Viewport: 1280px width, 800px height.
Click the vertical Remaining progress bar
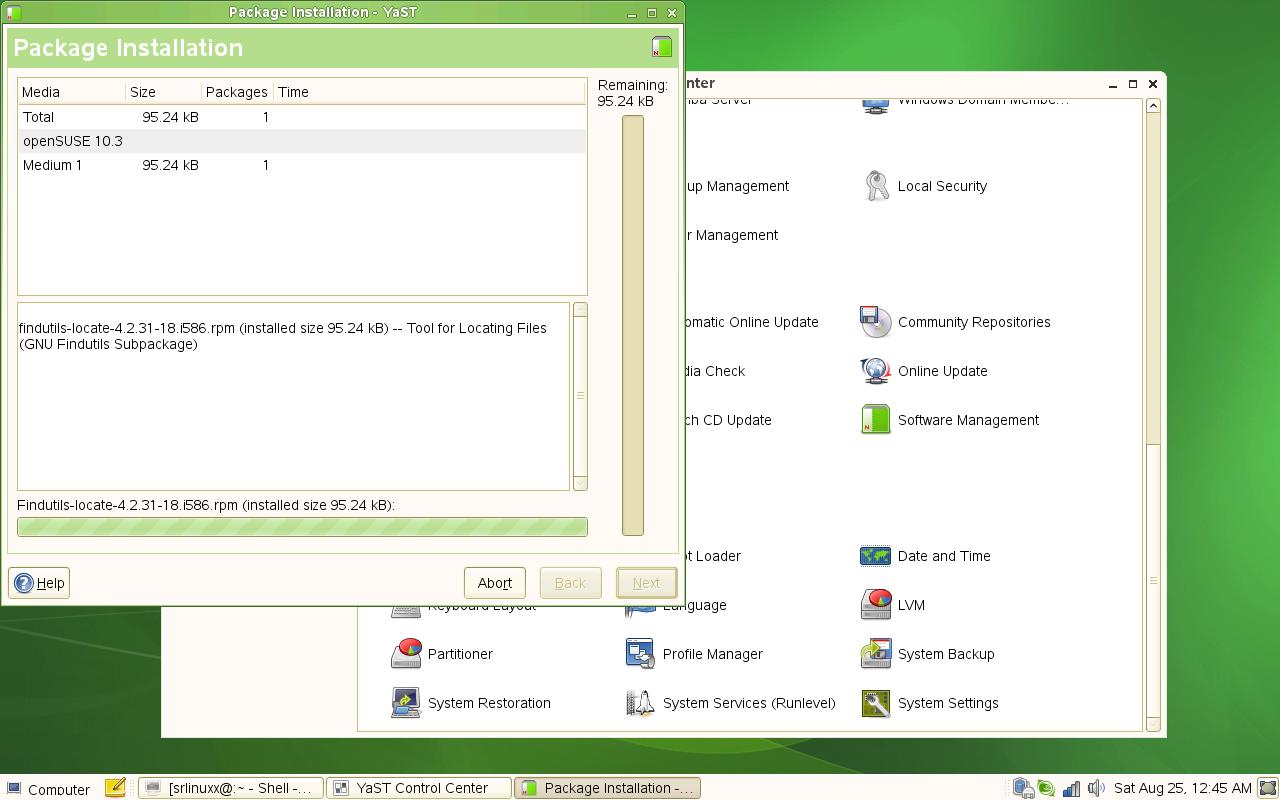tap(633, 326)
